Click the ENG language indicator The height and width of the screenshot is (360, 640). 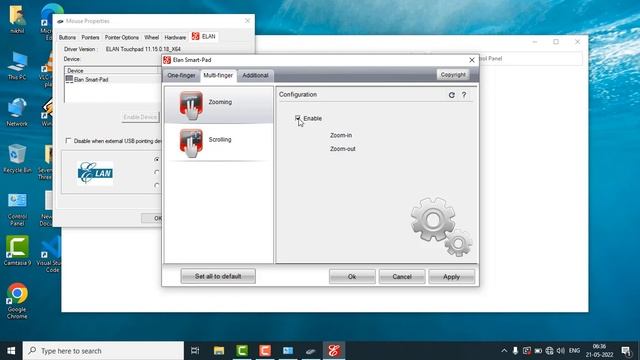(x=574, y=351)
